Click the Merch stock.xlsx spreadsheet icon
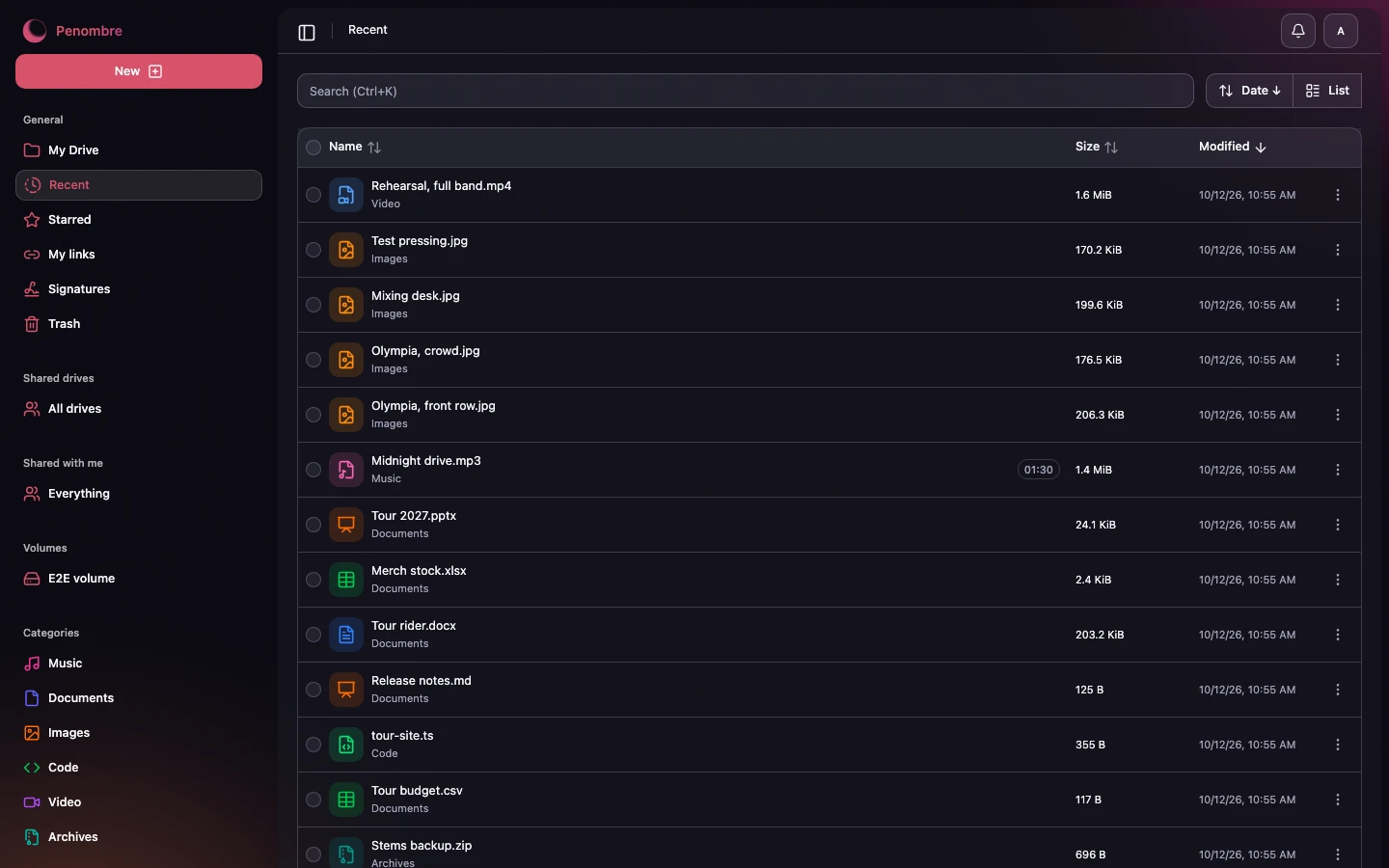1389x868 pixels. [x=346, y=580]
